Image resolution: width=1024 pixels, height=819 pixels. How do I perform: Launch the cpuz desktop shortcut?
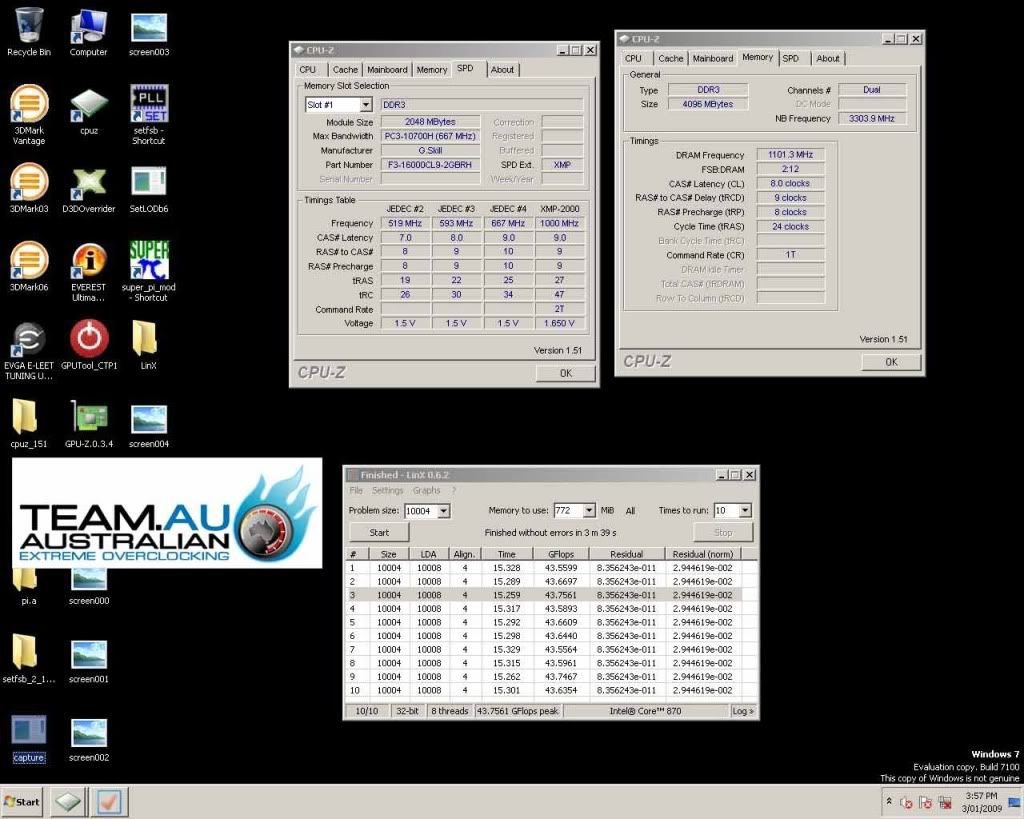89,111
